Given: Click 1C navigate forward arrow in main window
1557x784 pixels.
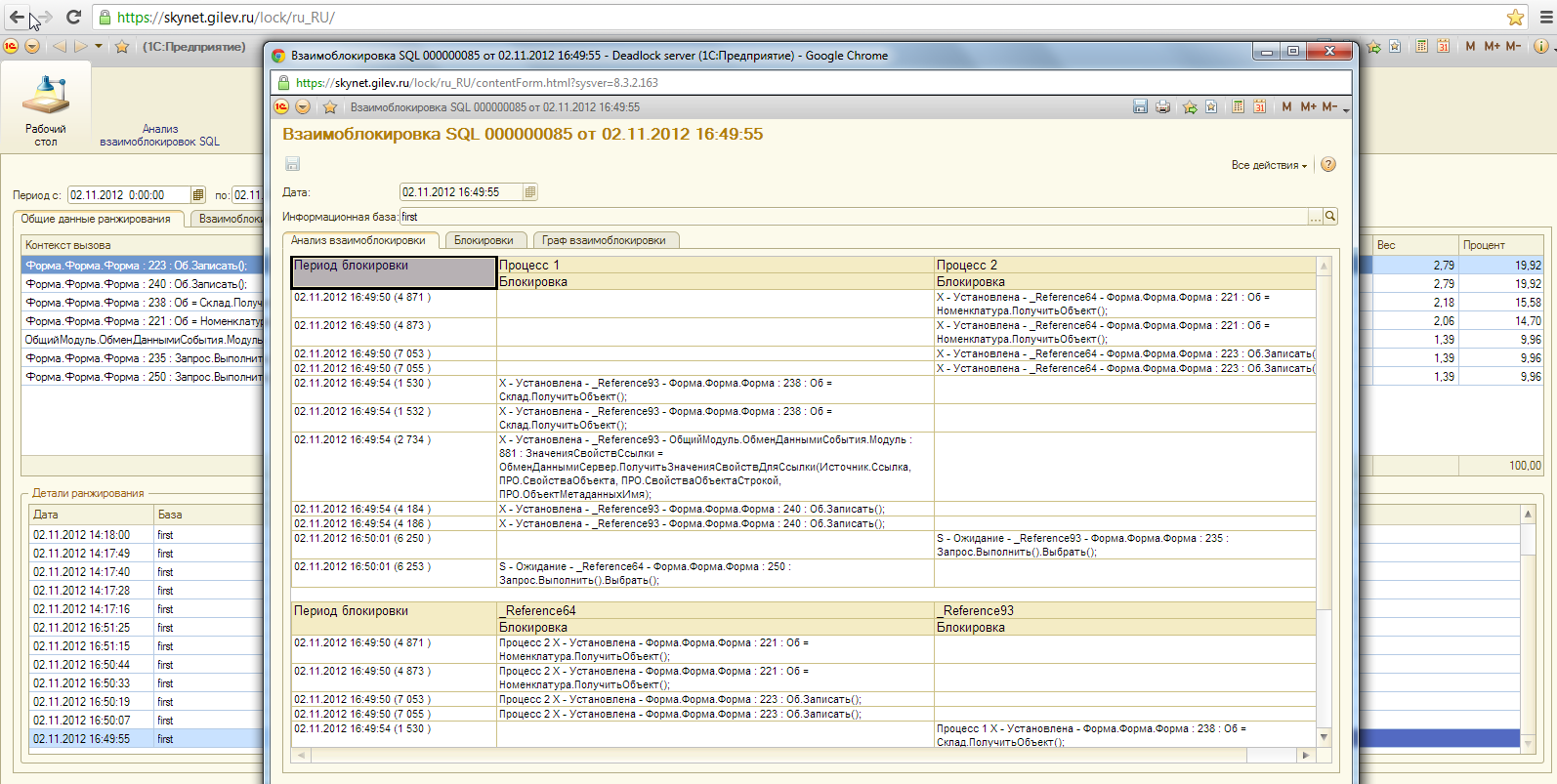Looking at the screenshot, I should (x=81, y=46).
